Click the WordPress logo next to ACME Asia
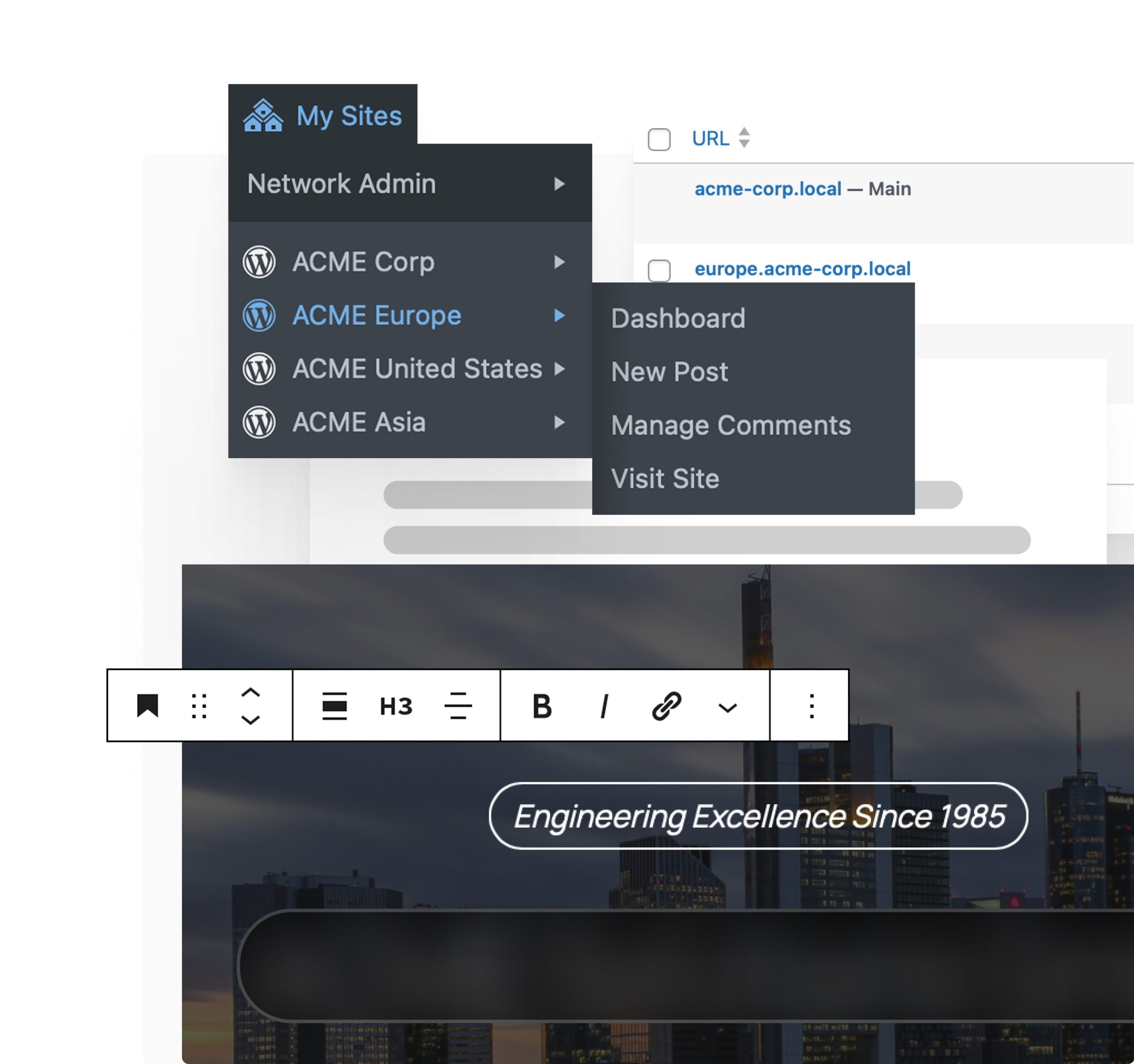This screenshot has width=1134, height=1064. (x=260, y=422)
